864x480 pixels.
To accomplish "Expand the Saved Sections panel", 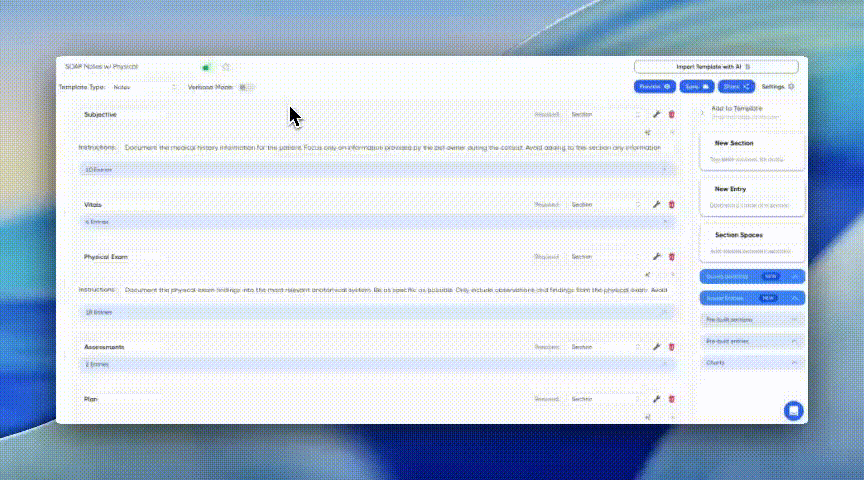I will pyautogui.click(x=752, y=276).
